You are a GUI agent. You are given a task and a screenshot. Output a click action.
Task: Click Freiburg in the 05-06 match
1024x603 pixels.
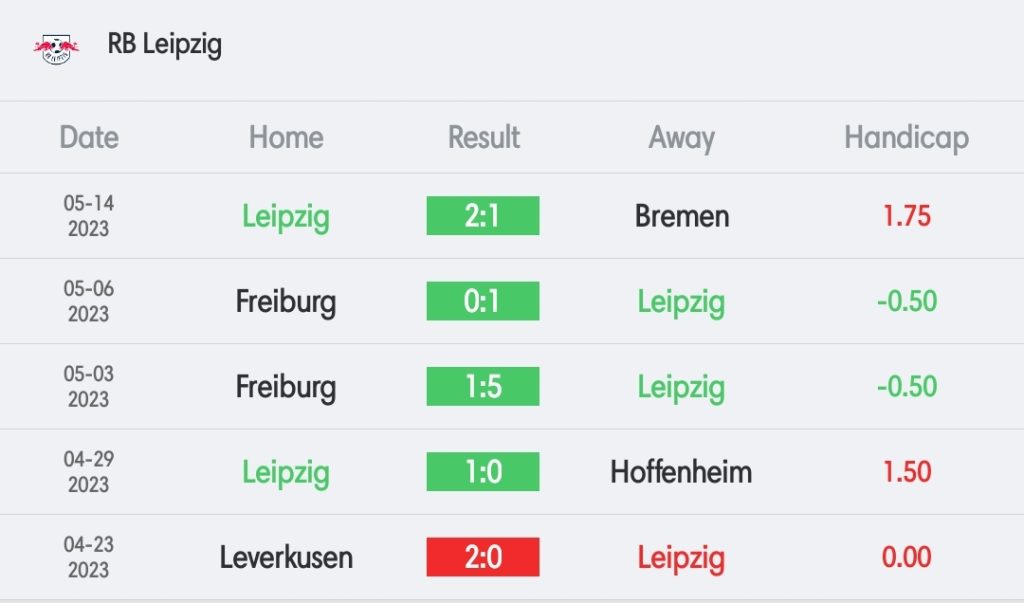pos(286,301)
